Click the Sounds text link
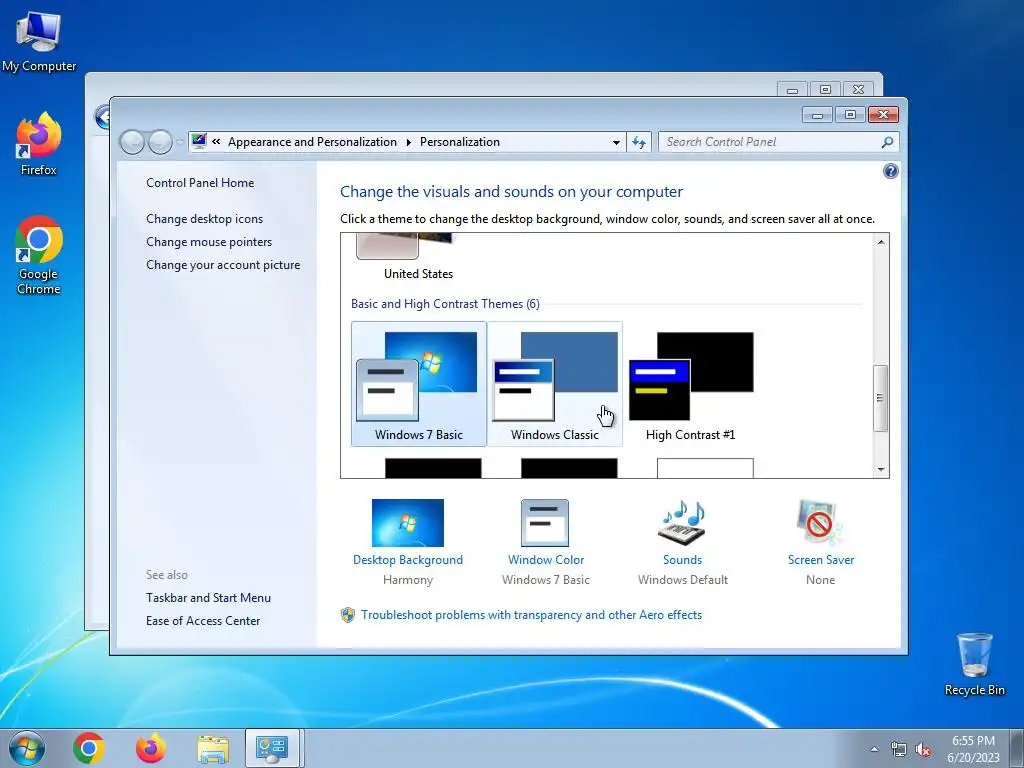 [682, 560]
